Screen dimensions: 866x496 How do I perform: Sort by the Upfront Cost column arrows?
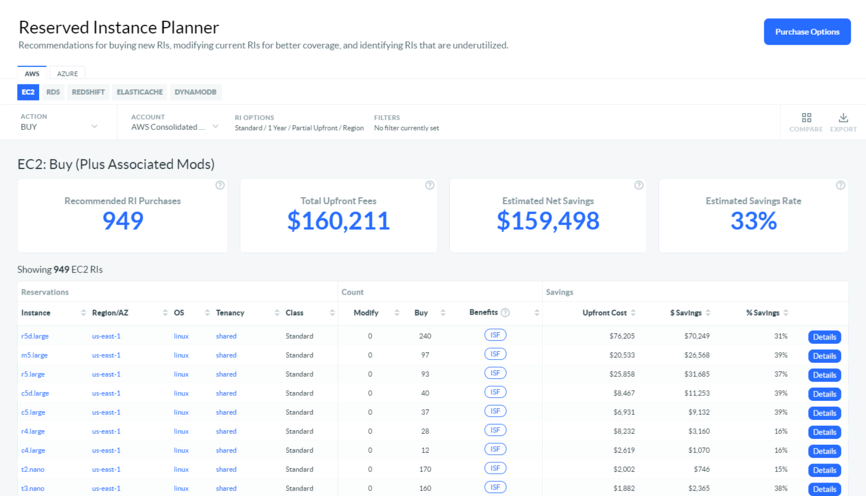633,313
